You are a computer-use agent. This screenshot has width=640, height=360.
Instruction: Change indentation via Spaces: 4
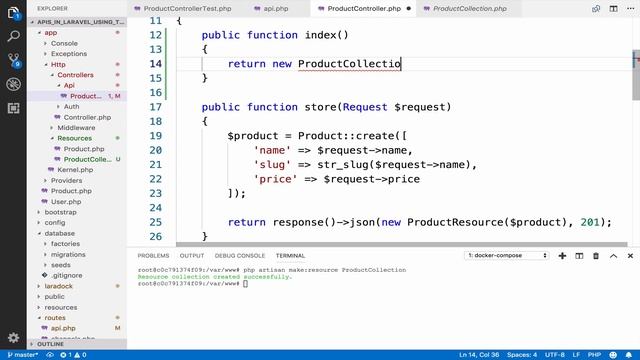(x=522, y=355)
